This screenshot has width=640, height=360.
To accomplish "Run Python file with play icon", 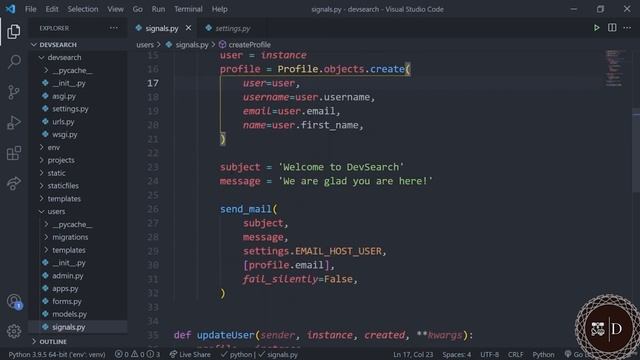I will click(x=596, y=28).
